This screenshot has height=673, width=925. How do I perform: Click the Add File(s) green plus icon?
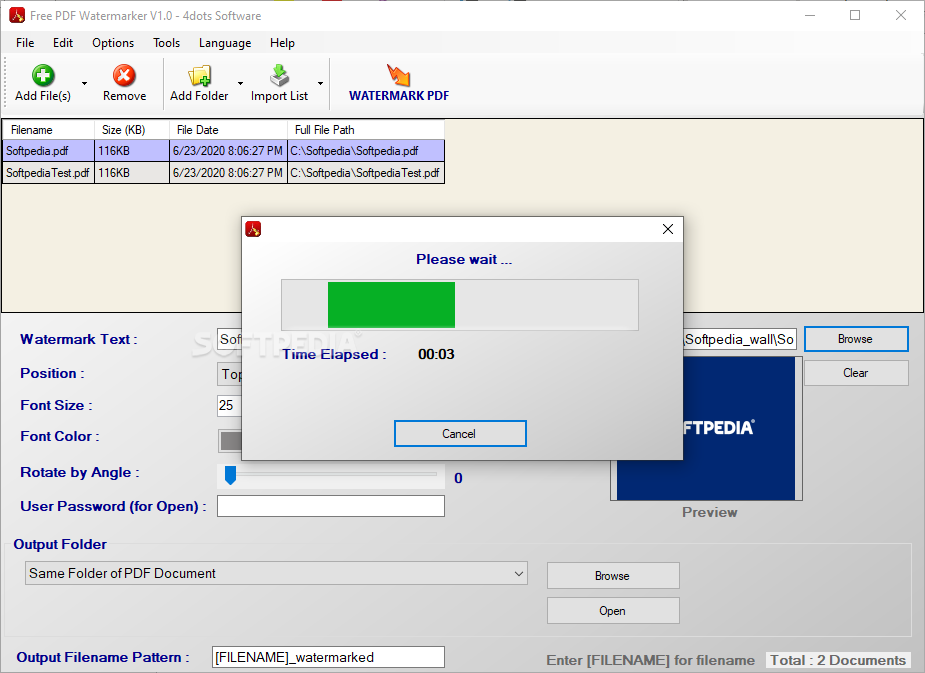click(43, 75)
